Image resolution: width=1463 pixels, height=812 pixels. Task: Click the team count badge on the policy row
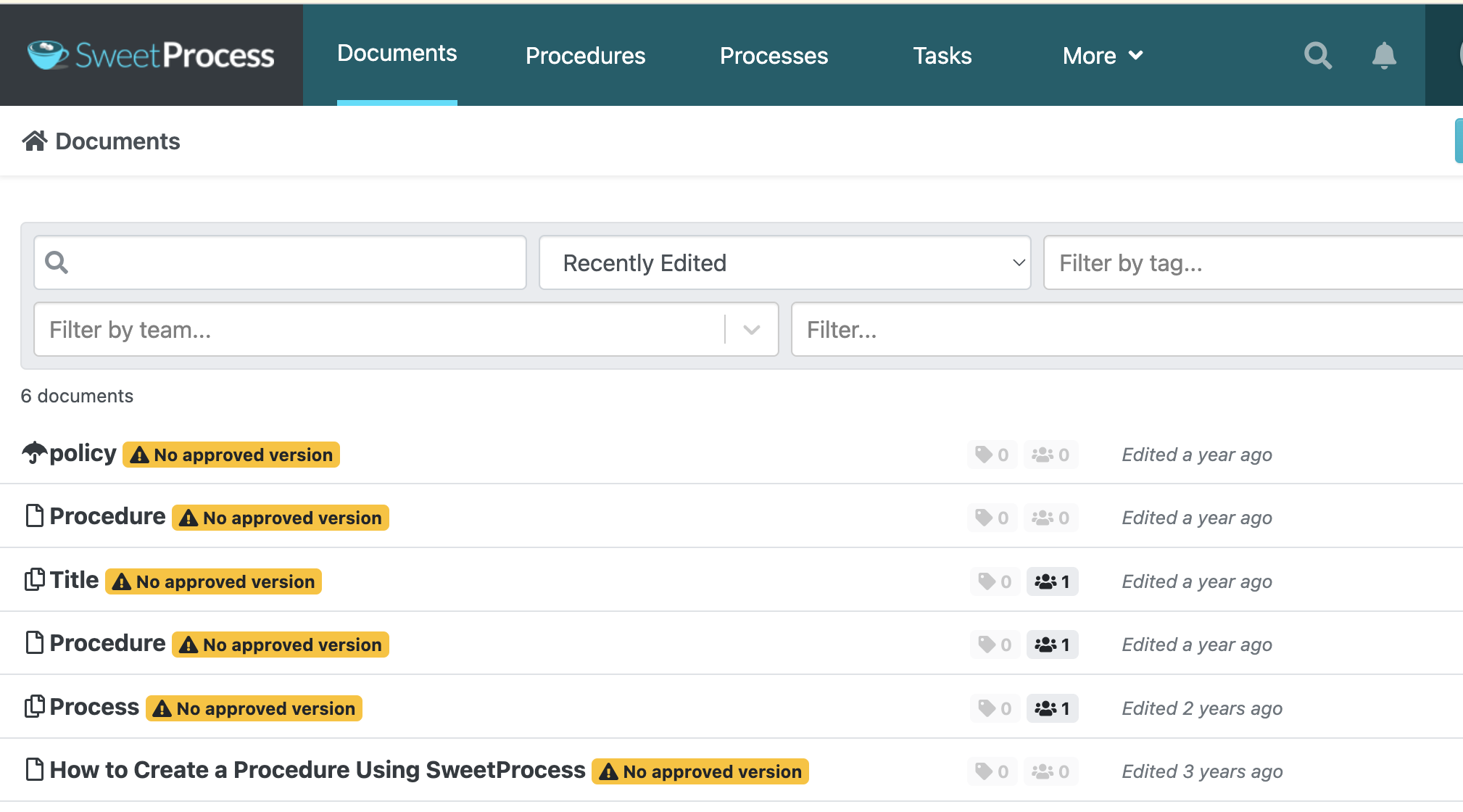(1050, 455)
